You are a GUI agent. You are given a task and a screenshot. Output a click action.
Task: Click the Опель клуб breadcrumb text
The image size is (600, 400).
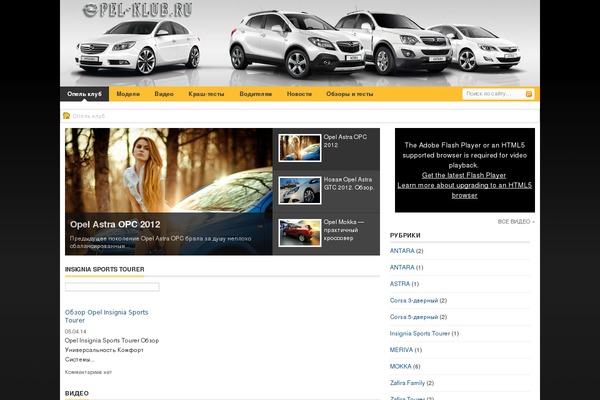(89, 116)
